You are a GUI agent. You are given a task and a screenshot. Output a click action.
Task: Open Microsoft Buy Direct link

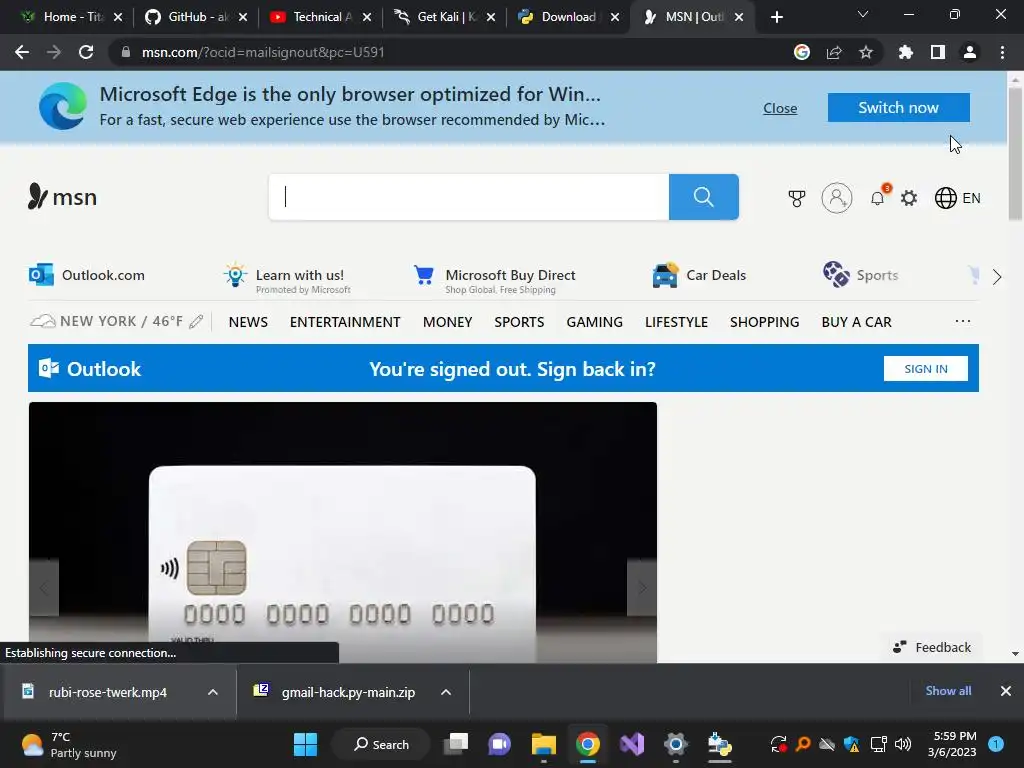coord(494,279)
